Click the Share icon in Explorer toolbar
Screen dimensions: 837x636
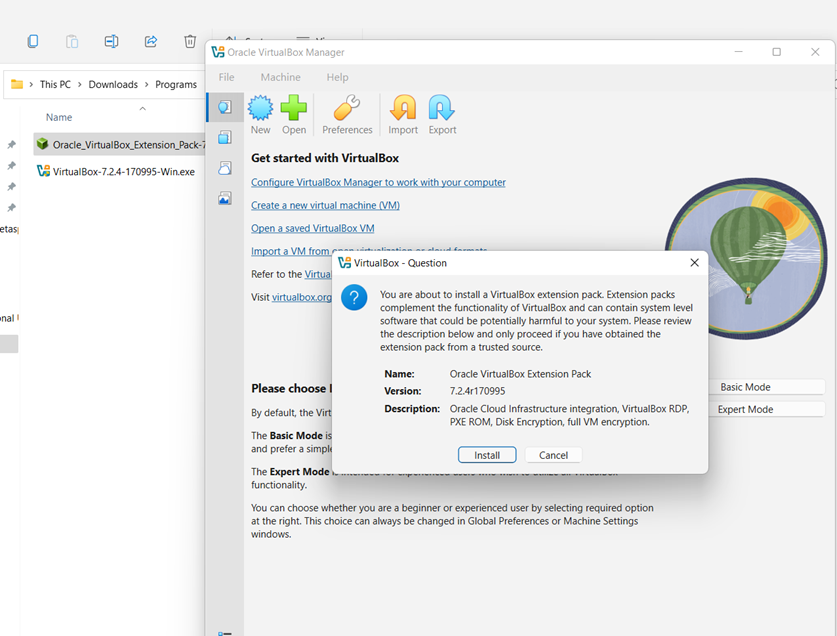(151, 41)
